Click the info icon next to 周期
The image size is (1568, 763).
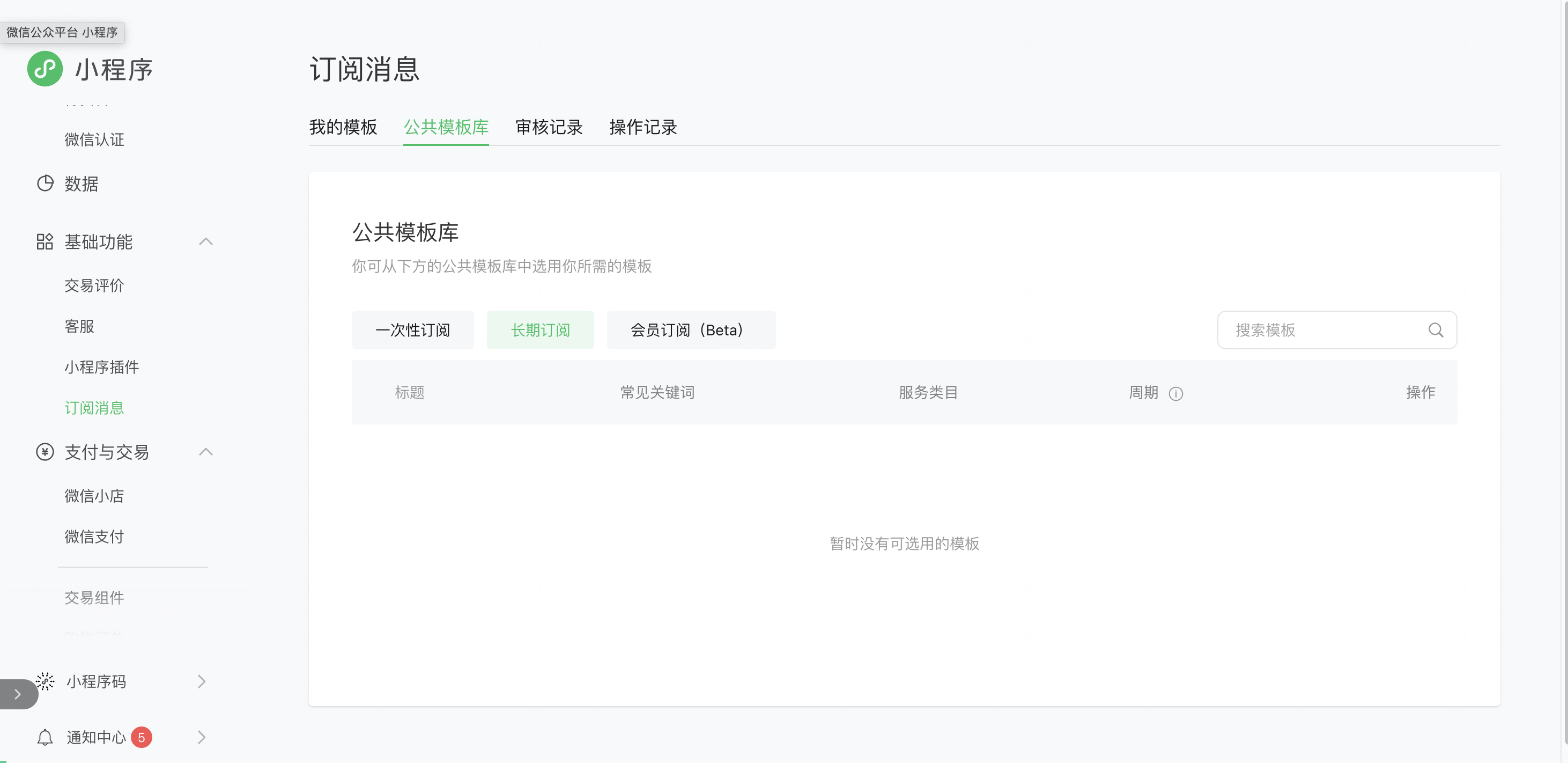1175,393
